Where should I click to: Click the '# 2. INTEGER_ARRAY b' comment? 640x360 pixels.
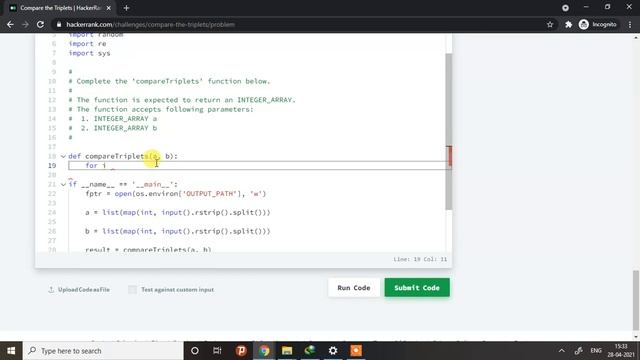coord(113,128)
